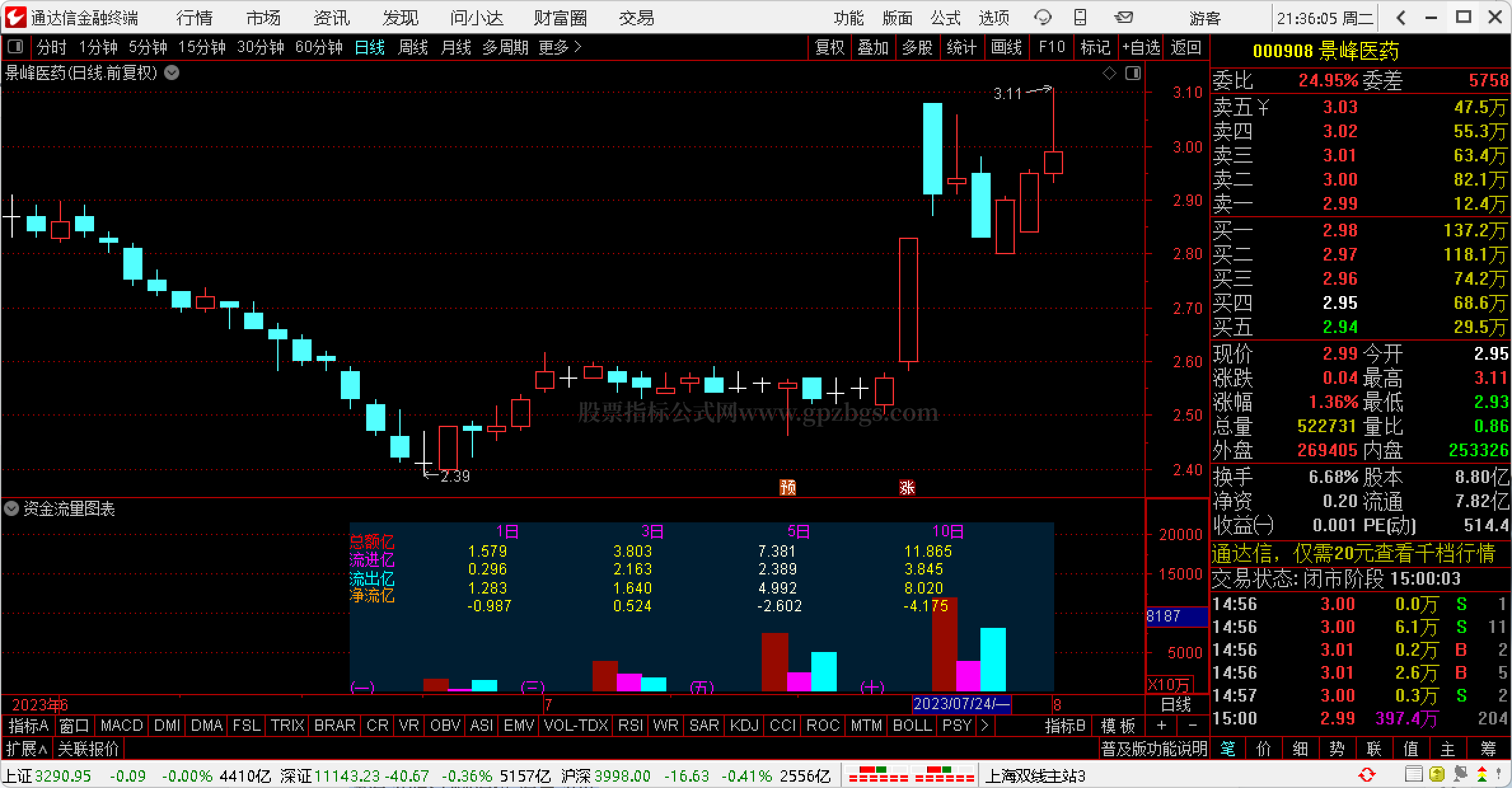Screen dimensions: 1512x788
Task: Select the 筹 chip distribution tab
Action: 1488,749
